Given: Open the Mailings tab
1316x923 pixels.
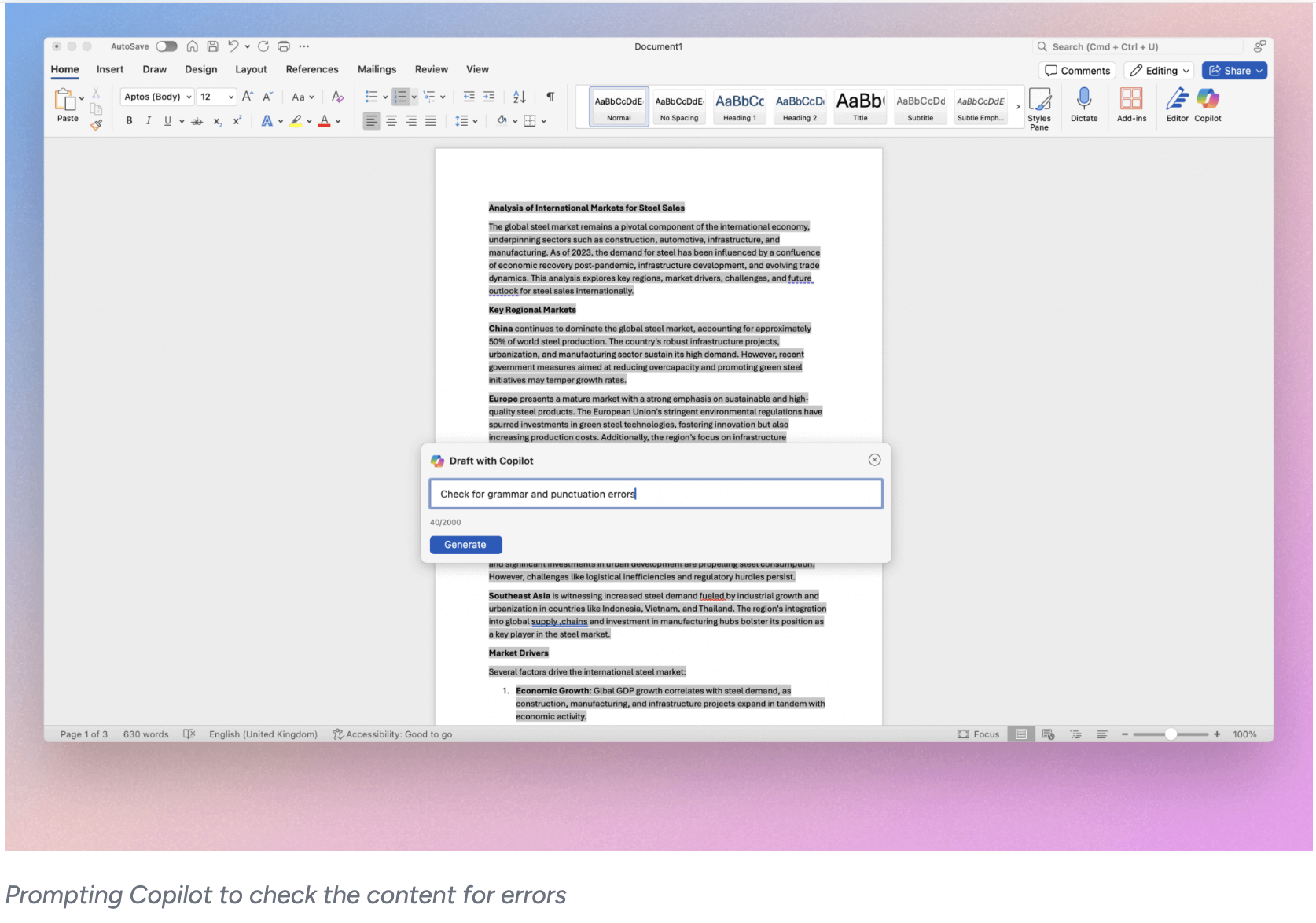Looking at the screenshot, I should [377, 69].
